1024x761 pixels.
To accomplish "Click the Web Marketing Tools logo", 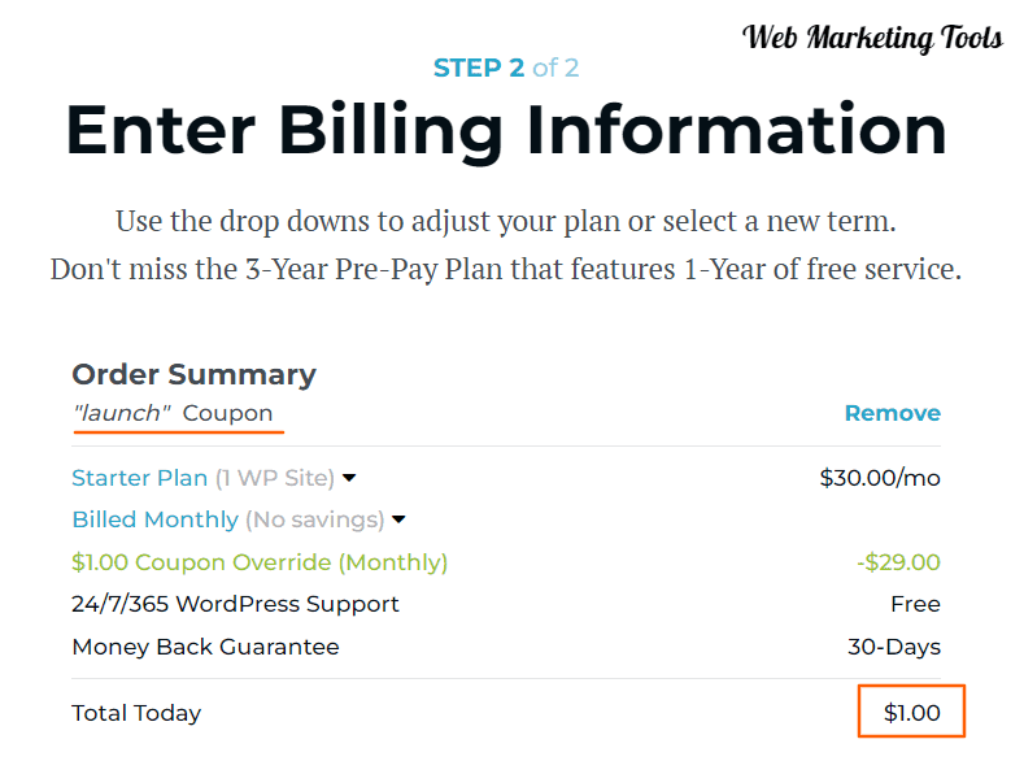I will pyautogui.click(x=872, y=38).
